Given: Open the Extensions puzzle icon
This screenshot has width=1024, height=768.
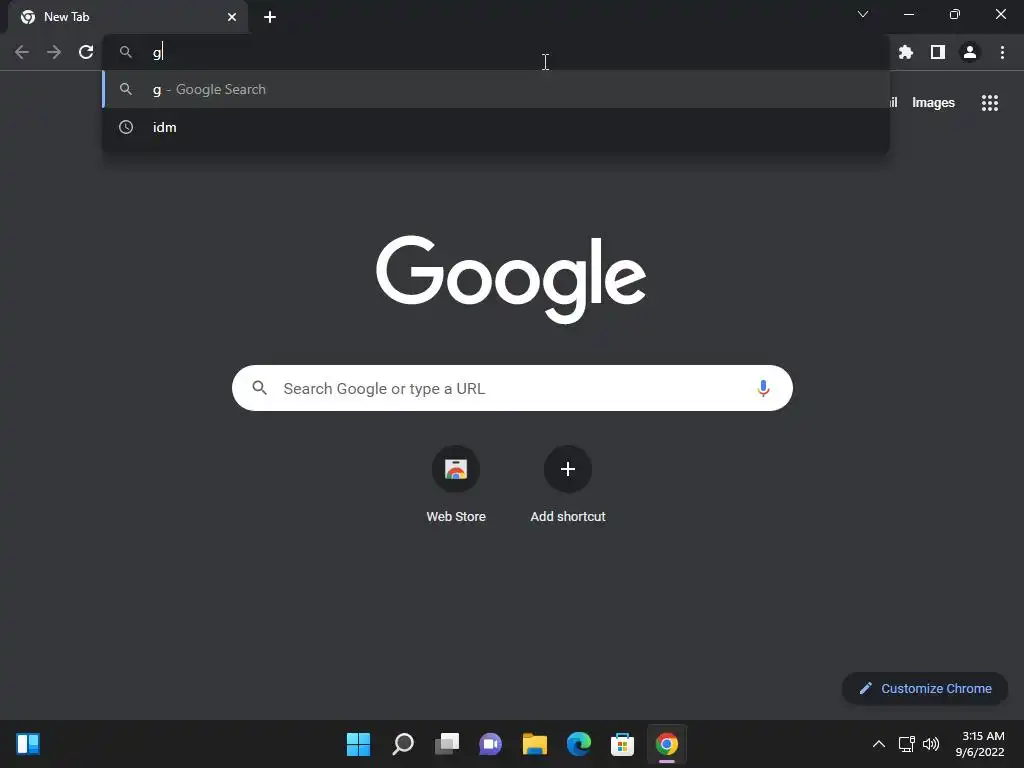Looking at the screenshot, I should [x=906, y=52].
